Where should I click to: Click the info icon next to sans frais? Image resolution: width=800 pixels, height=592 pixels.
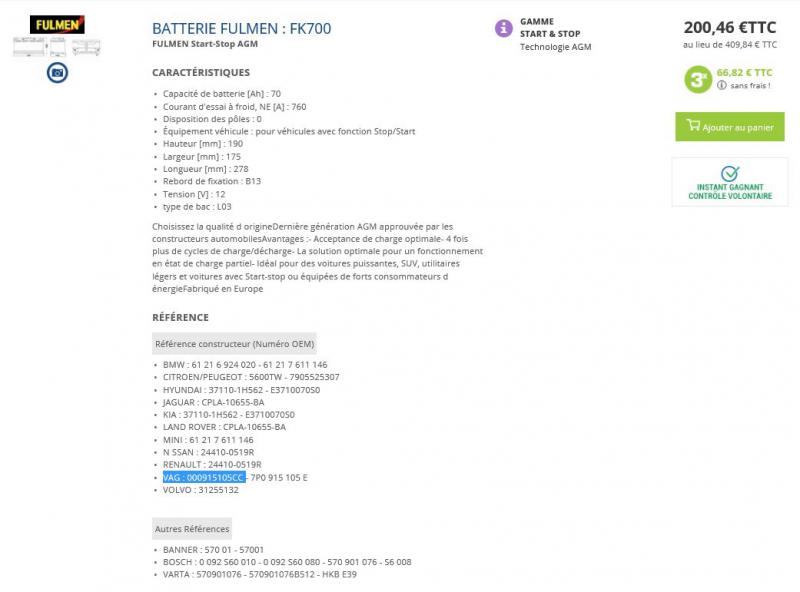coord(721,85)
